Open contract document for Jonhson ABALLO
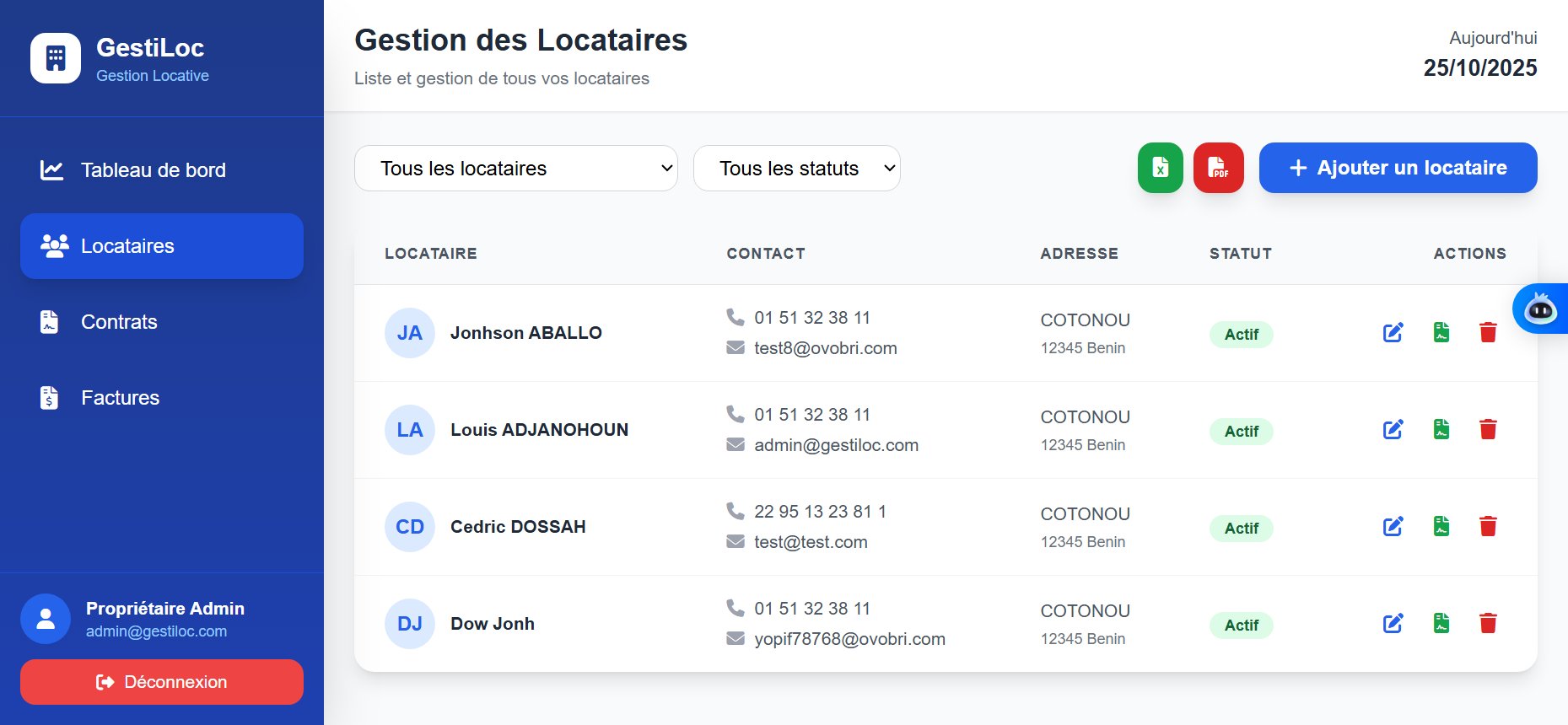The image size is (1568, 725). coord(1441,333)
